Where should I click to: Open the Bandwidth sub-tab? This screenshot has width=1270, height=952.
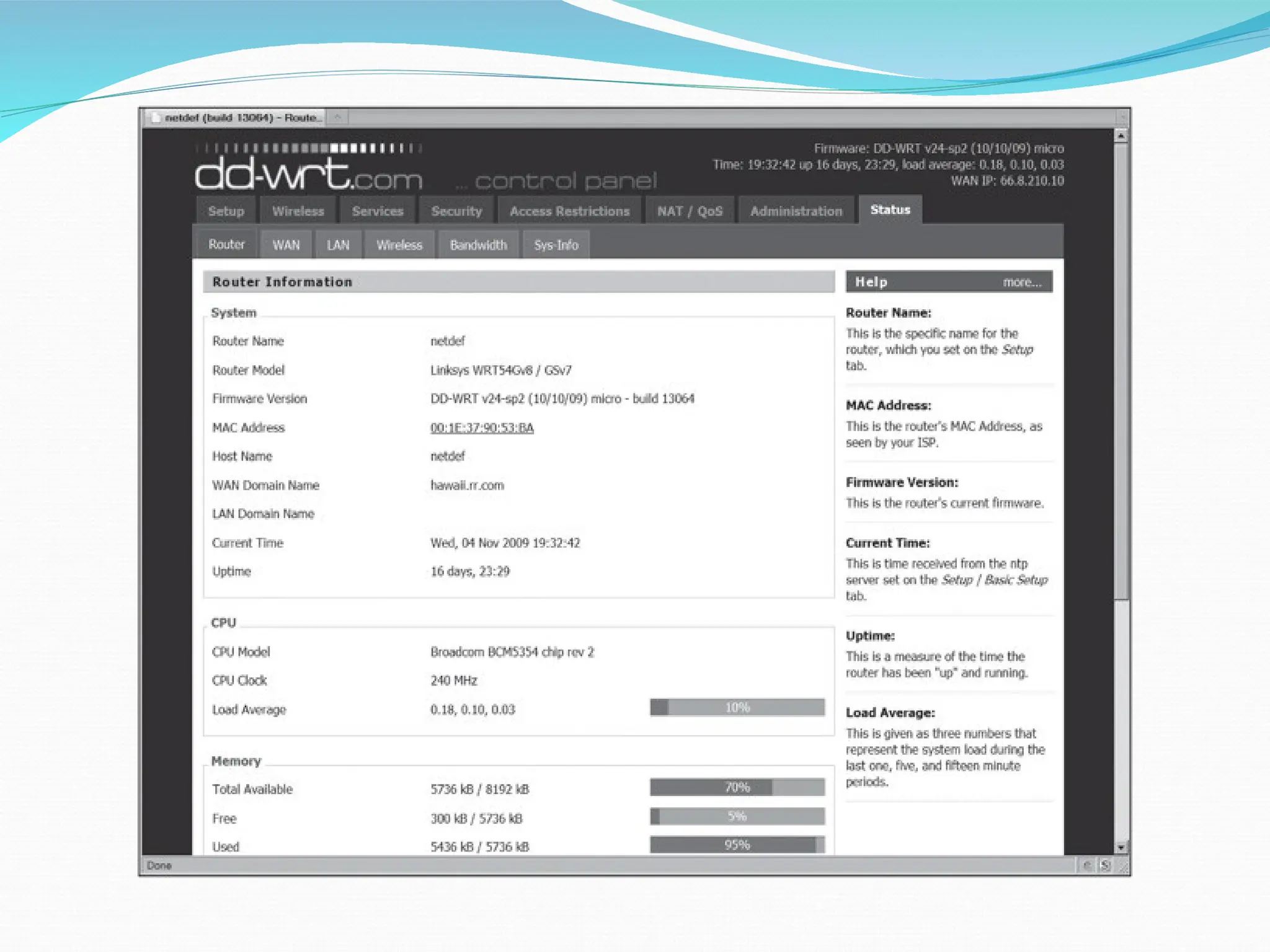[478, 245]
